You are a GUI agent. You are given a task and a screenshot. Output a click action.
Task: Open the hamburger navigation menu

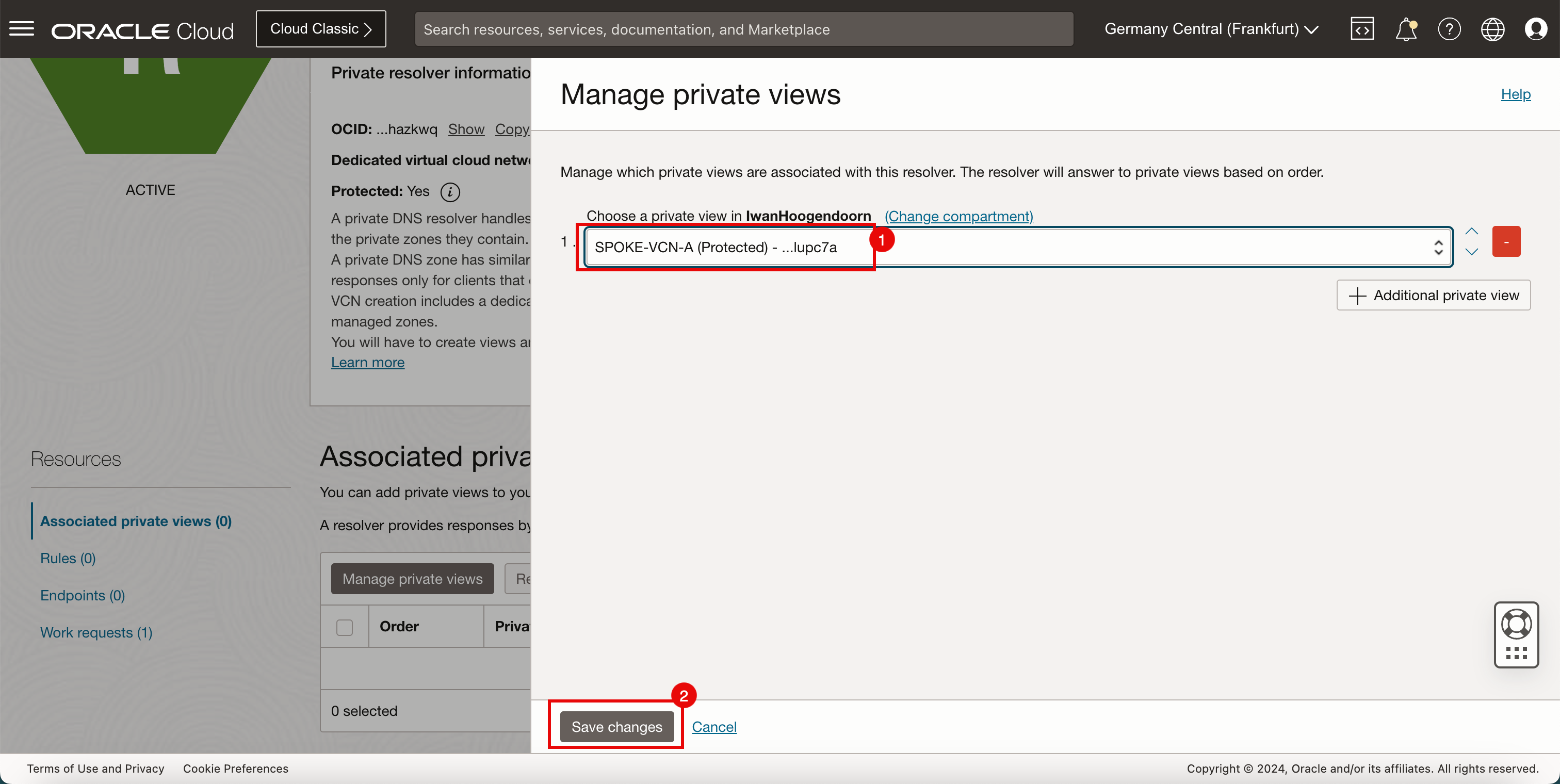[22, 28]
